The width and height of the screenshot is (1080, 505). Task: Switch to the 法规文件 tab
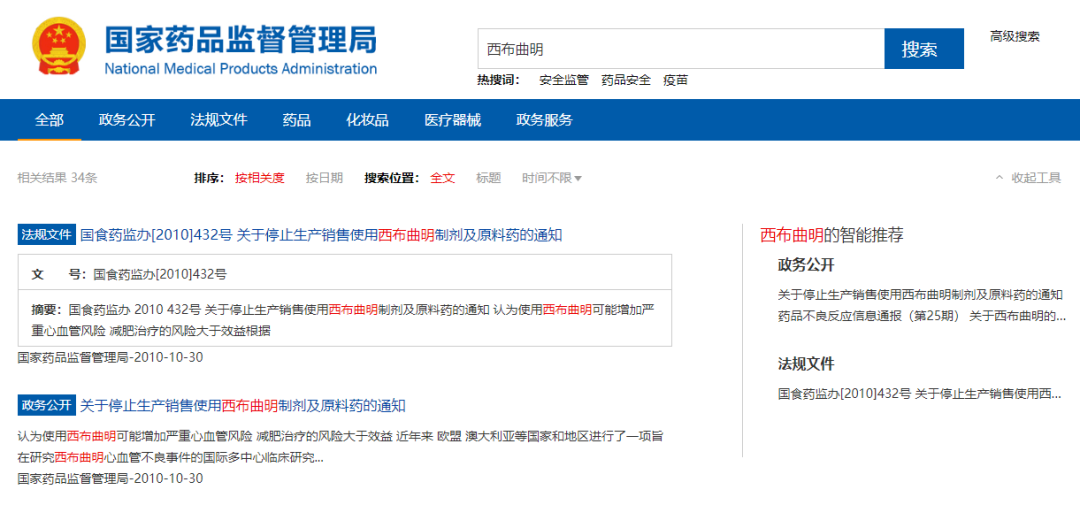(x=219, y=121)
